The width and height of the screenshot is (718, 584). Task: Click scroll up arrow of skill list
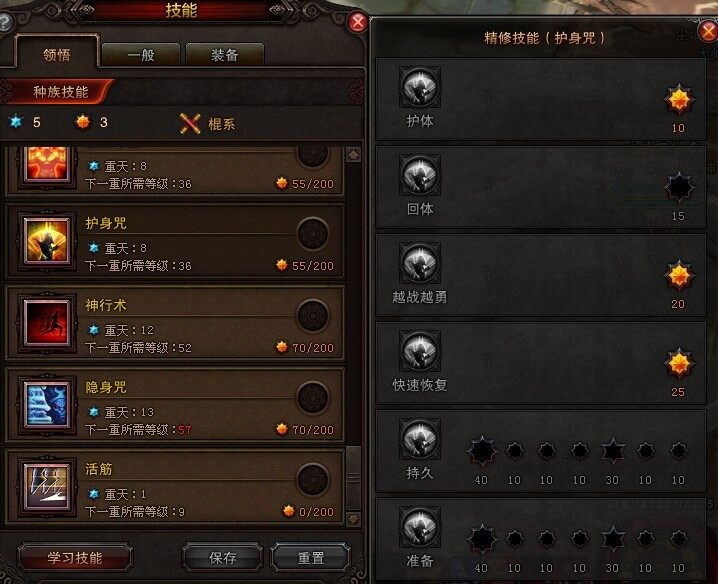tap(353, 155)
